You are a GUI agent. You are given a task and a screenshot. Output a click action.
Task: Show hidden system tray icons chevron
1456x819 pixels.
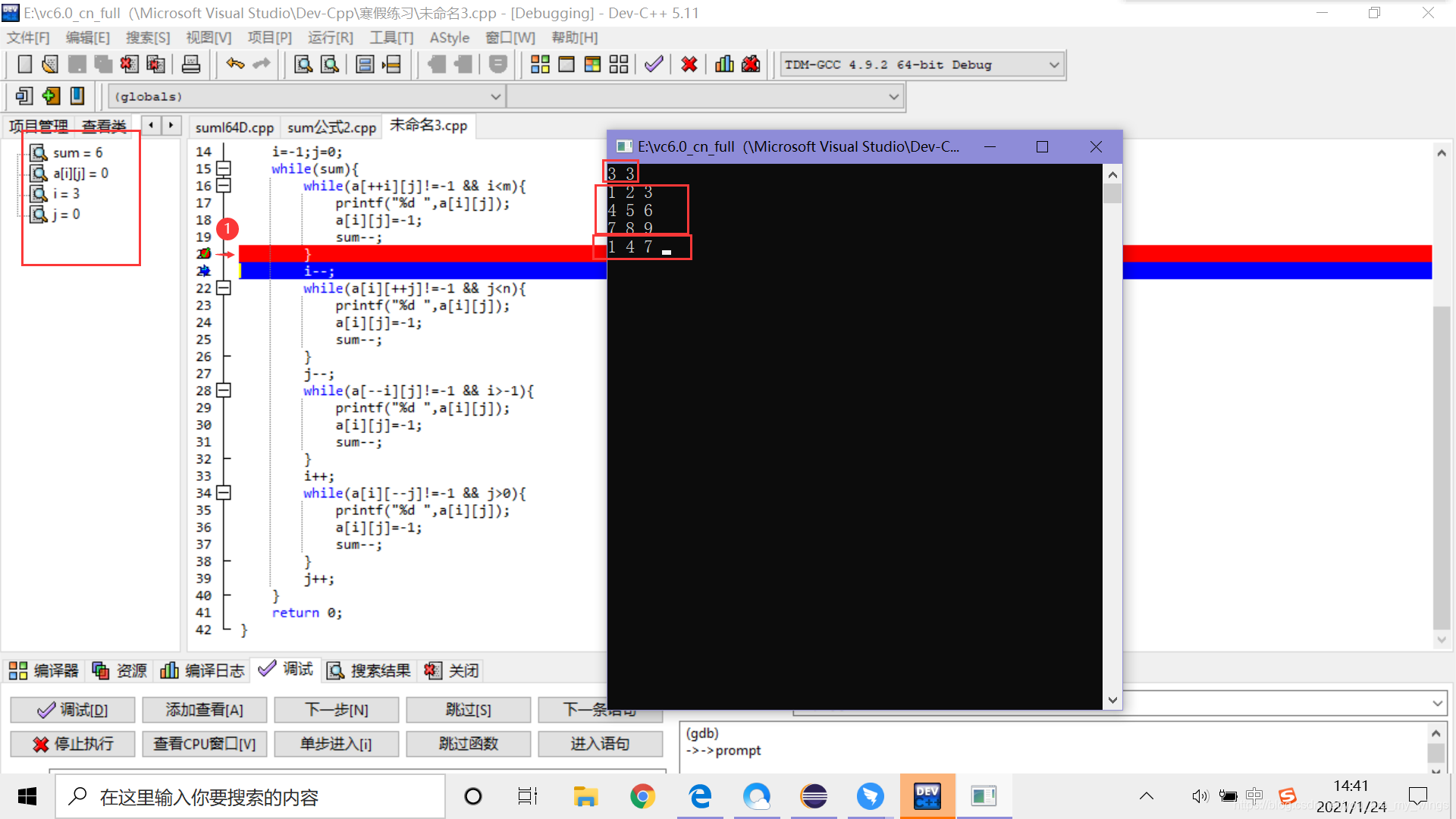tap(1147, 796)
